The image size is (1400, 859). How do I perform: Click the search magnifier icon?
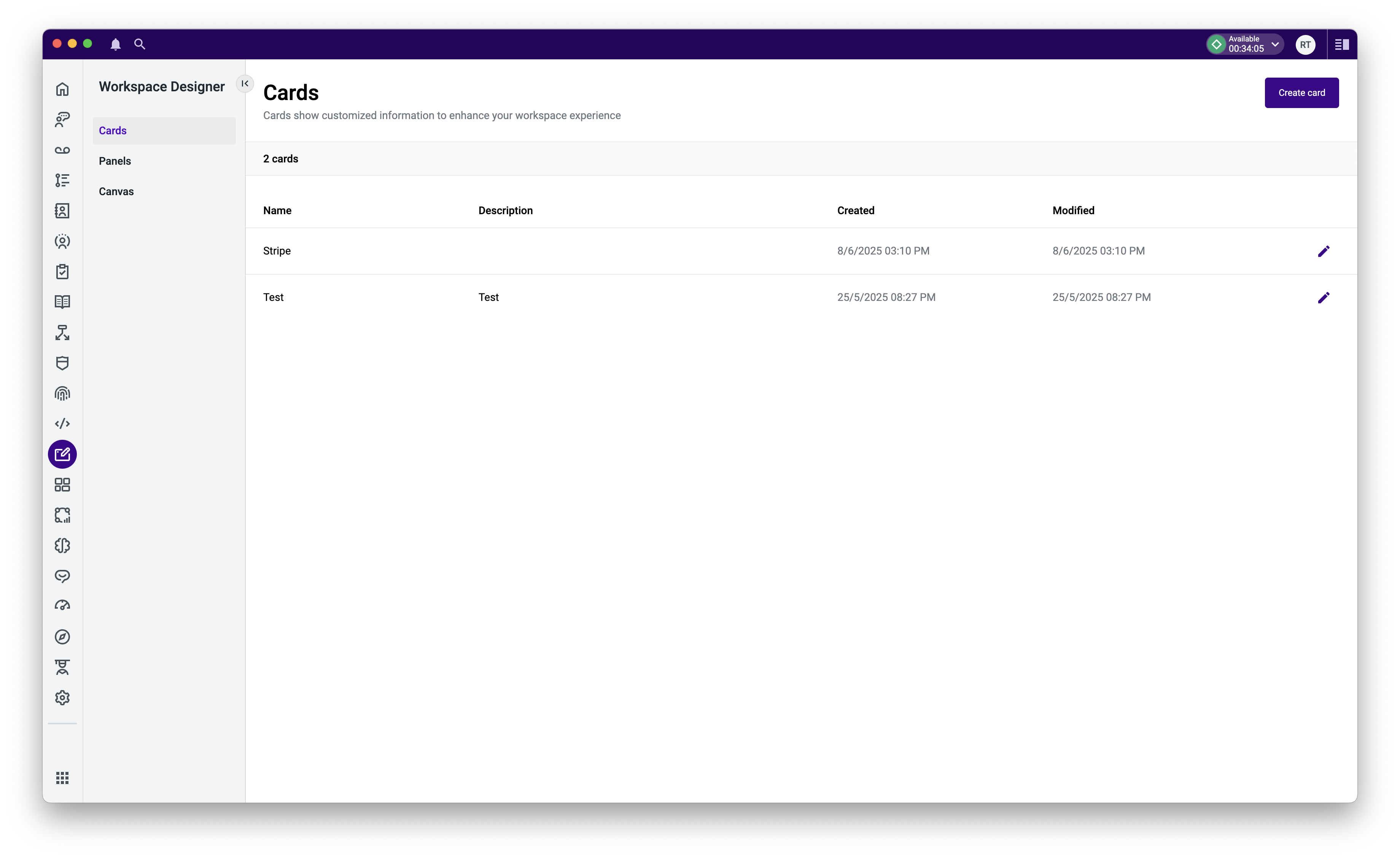[x=140, y=44]
